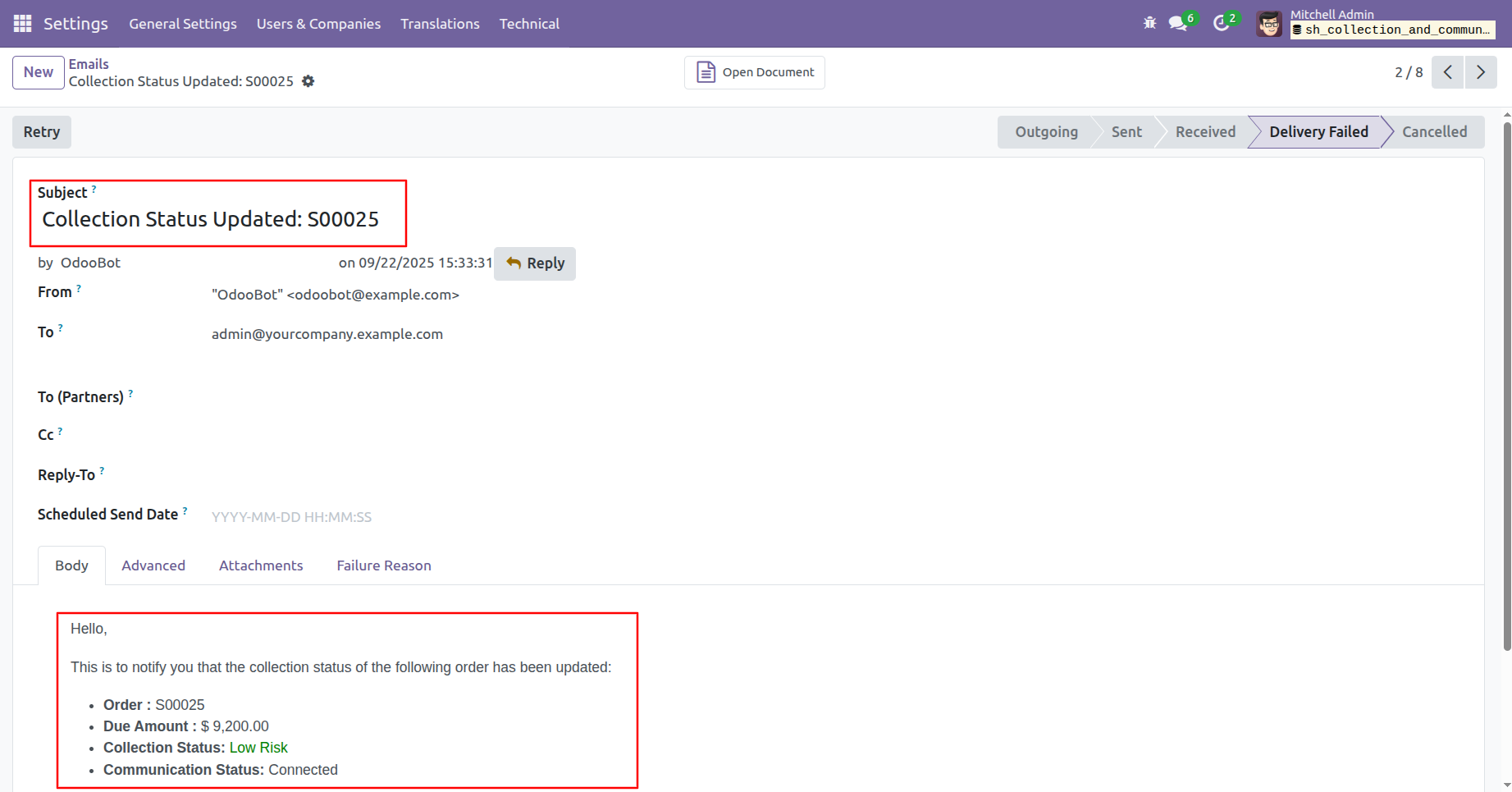Click the Open Document button
Screen dimensions: 1512x792
pos(755,72)
